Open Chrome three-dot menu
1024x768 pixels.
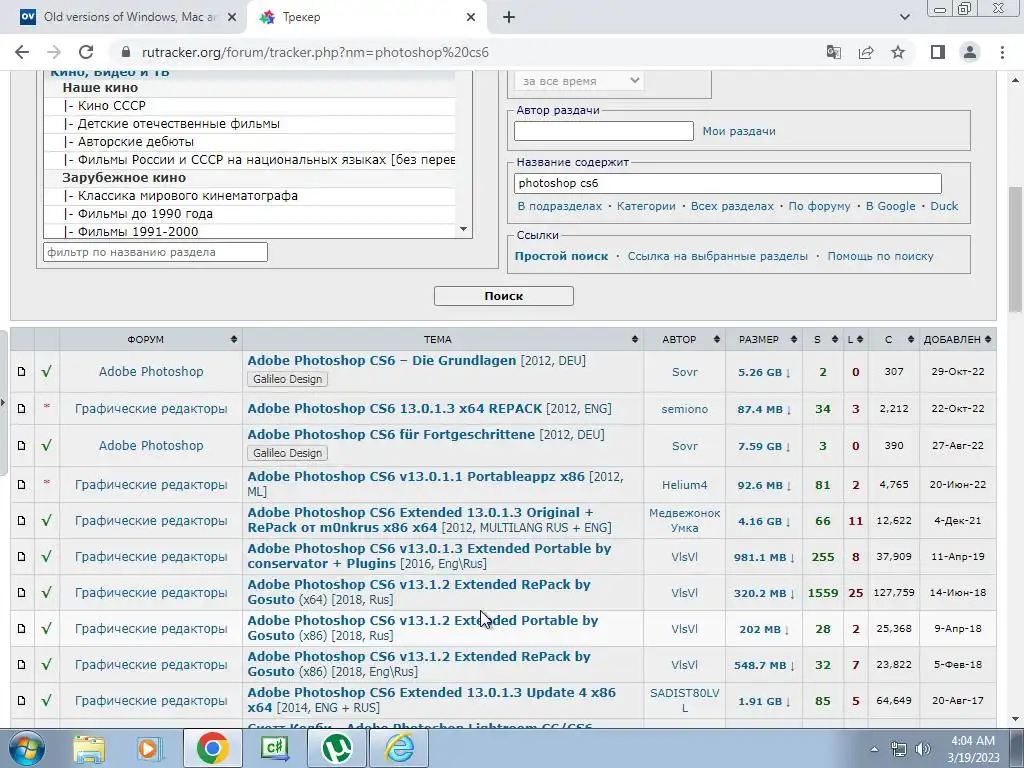tap(1002, 52)
